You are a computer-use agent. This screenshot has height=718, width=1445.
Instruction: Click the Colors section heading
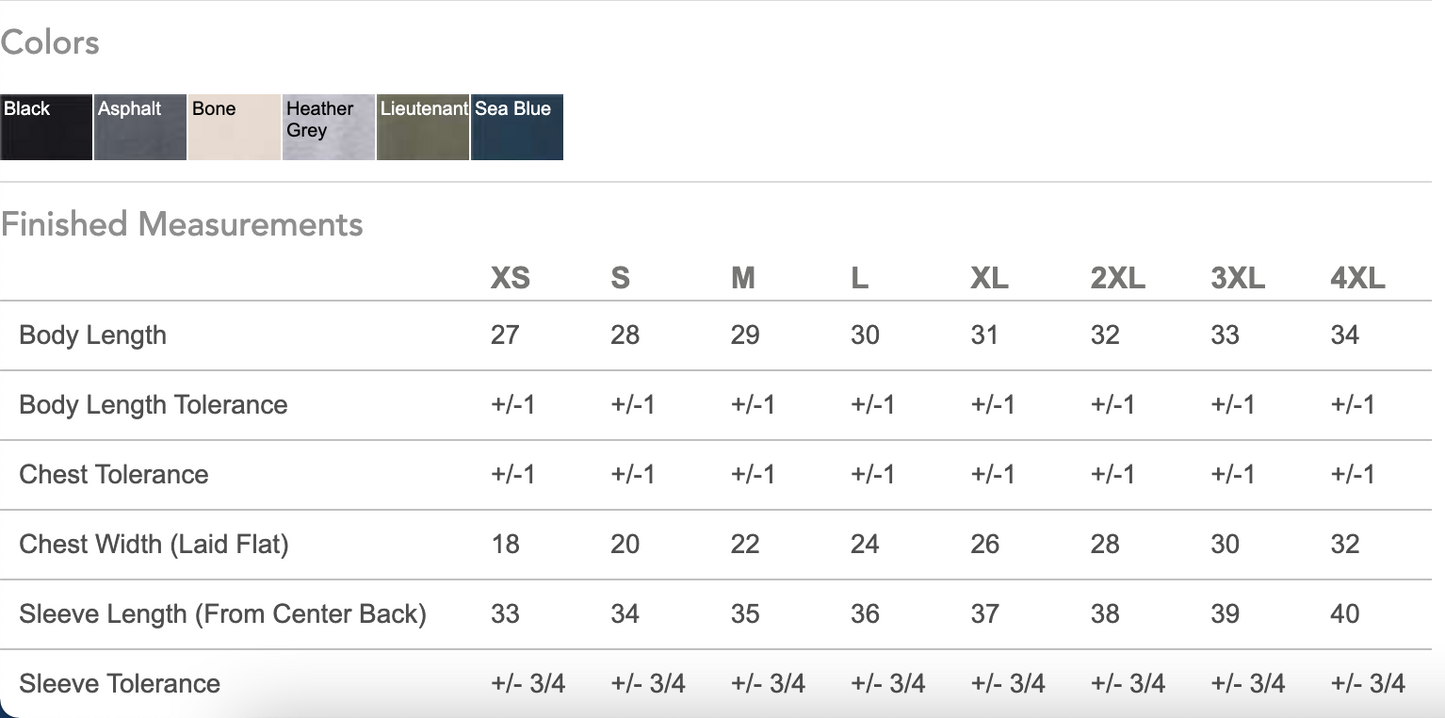(50, 42)
